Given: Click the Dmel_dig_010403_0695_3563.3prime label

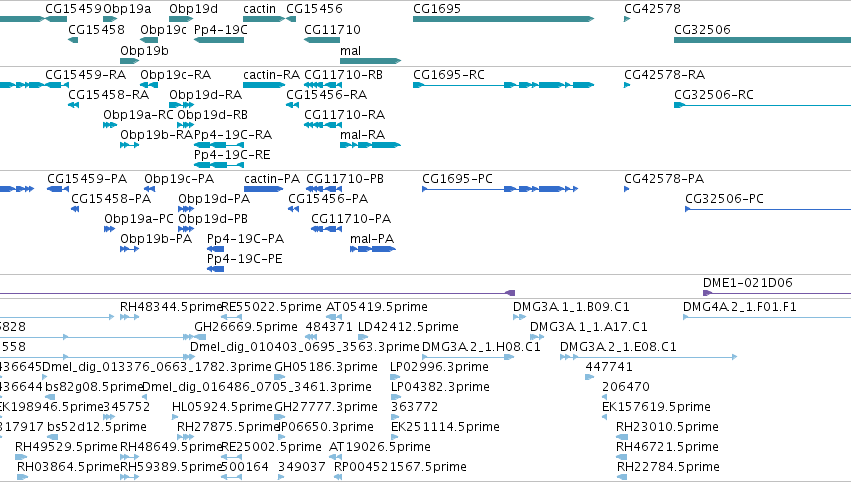Looking at the screenshot, I should 305,346.
